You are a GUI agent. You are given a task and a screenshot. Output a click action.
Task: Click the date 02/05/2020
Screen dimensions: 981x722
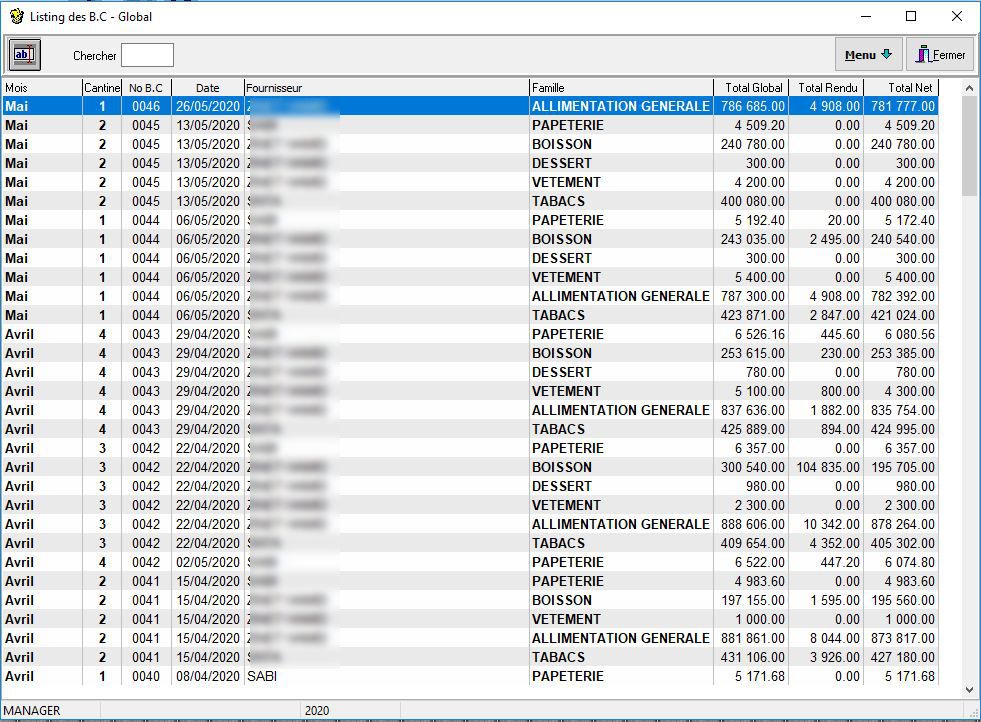[208, 562]
